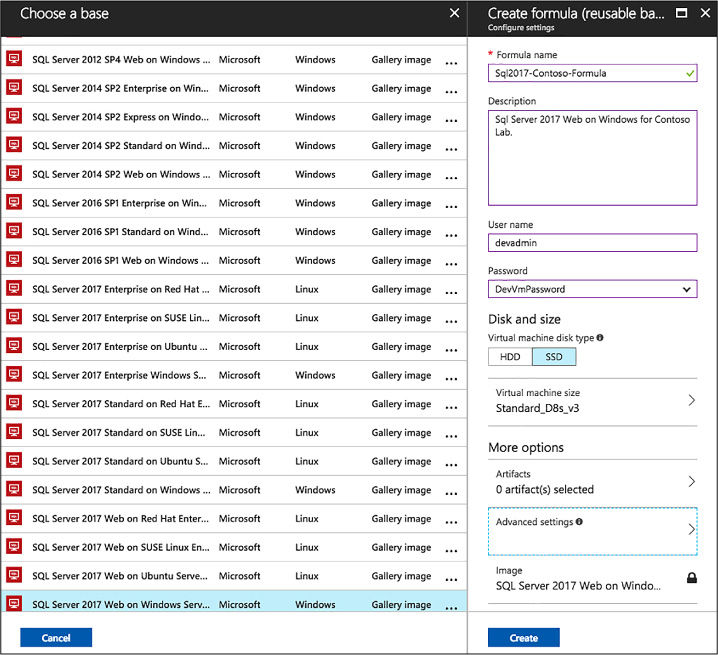Screen dimensions: 718x655
Task: Select SQL Server 2017 Web on Red Hat Enter... row
Action: point(234,519)
